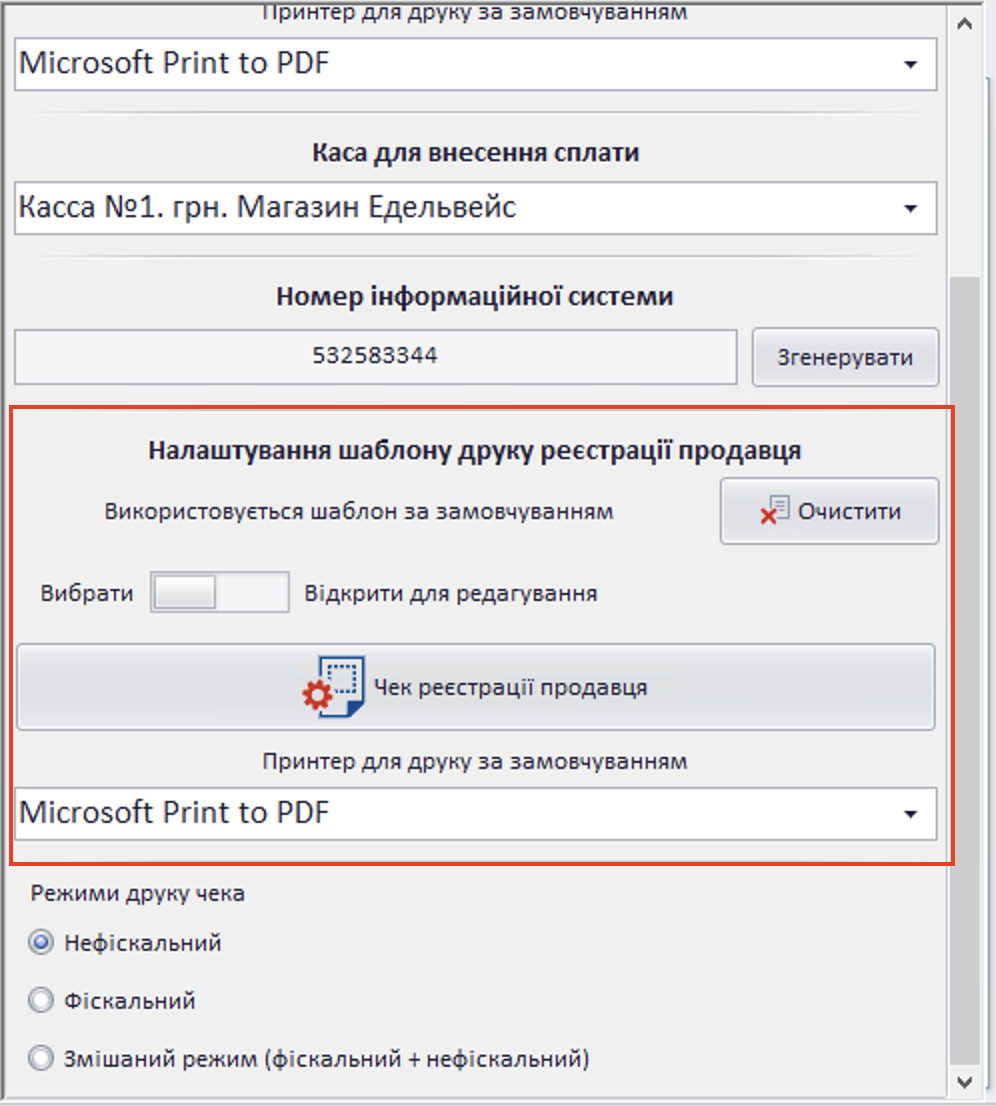996x1106 pixels.
Task: Select the Фіскальний radio button
Action: point(41,1000)
